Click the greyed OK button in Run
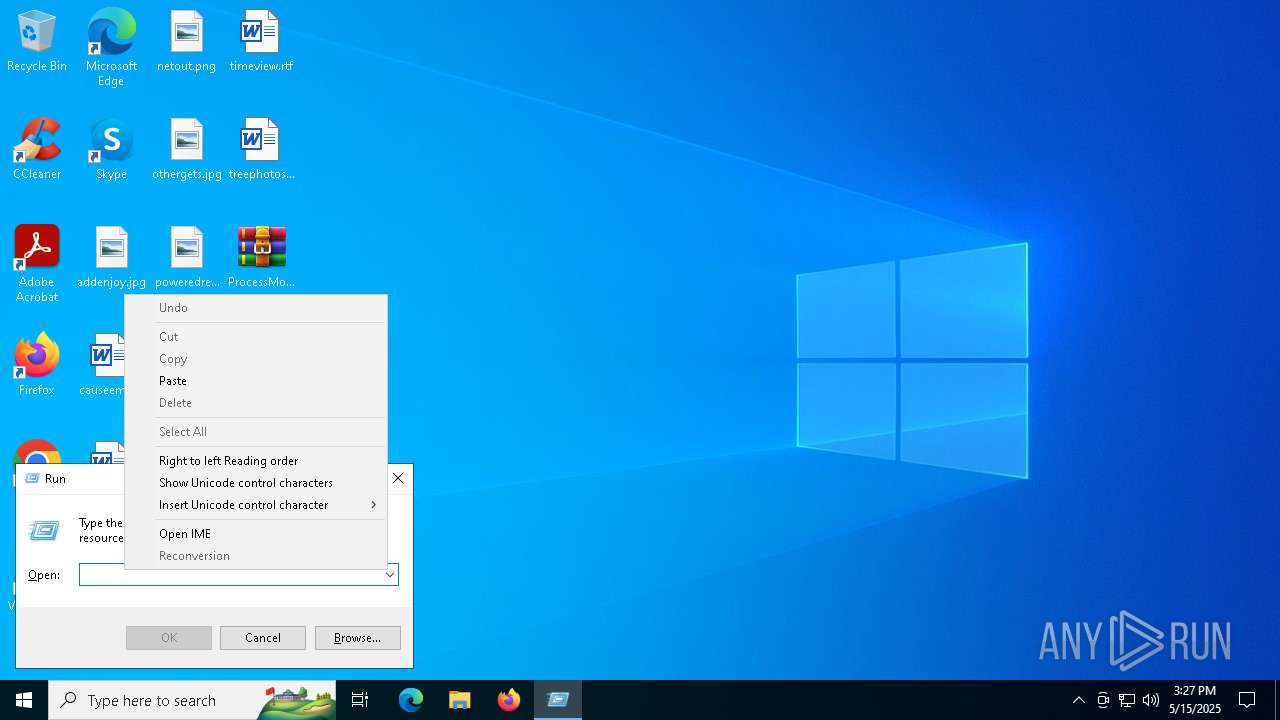The height and width of the screenshot is (720, 1280). pyautogui.click(x=169, y=638)
